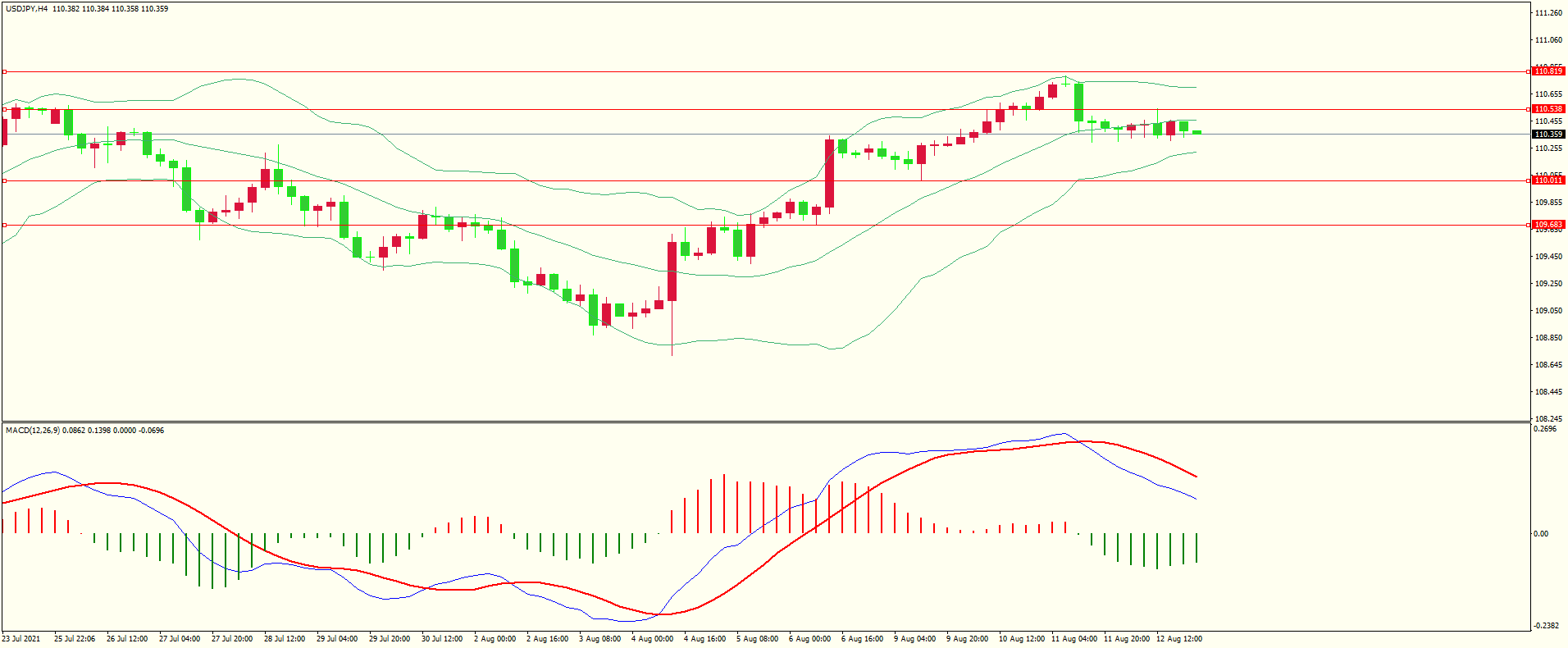
Task: Click the 27 Jul 20:00 time label
Action: (x=232, y=639)
